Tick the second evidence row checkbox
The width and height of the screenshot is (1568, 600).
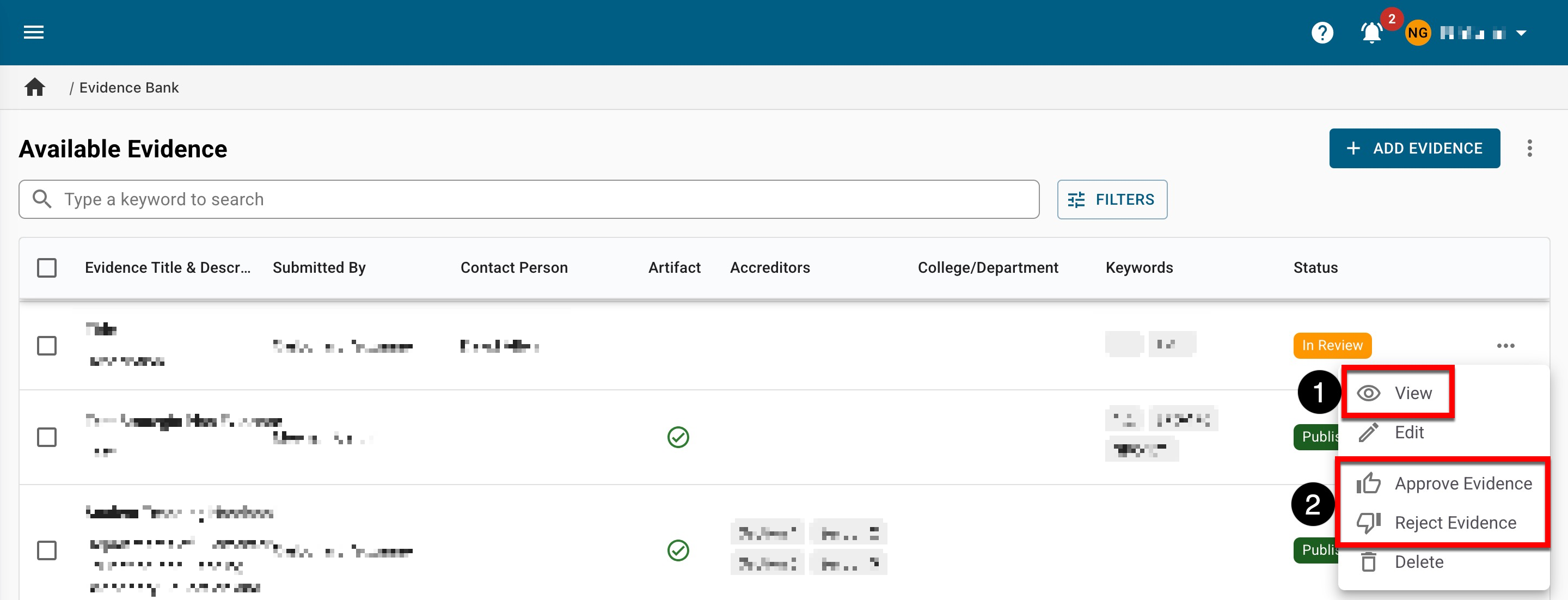(x=47, y=437)
